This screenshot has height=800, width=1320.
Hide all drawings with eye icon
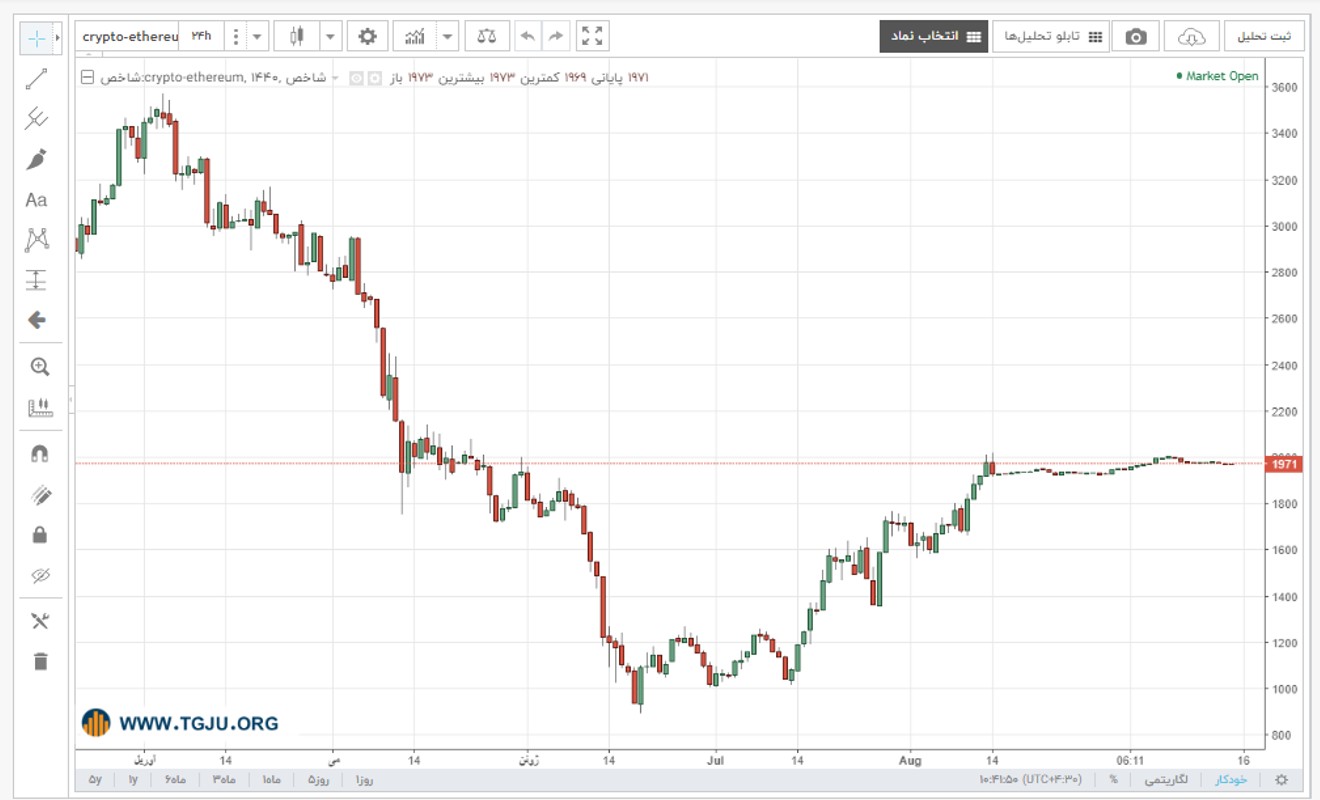click(x=39, y=575)
